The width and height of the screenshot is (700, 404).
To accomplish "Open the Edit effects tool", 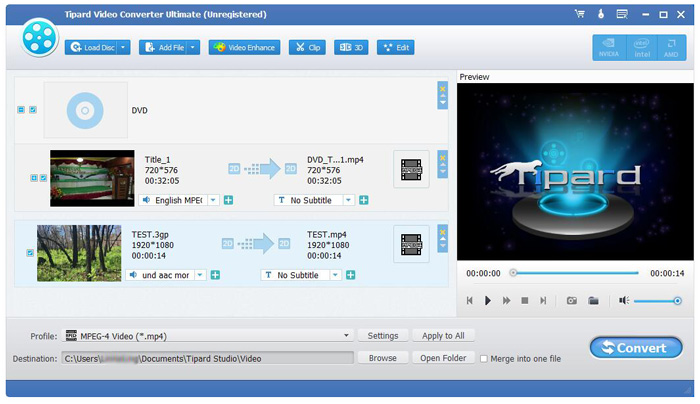I will pyautogui.click(x=396, y=47).
